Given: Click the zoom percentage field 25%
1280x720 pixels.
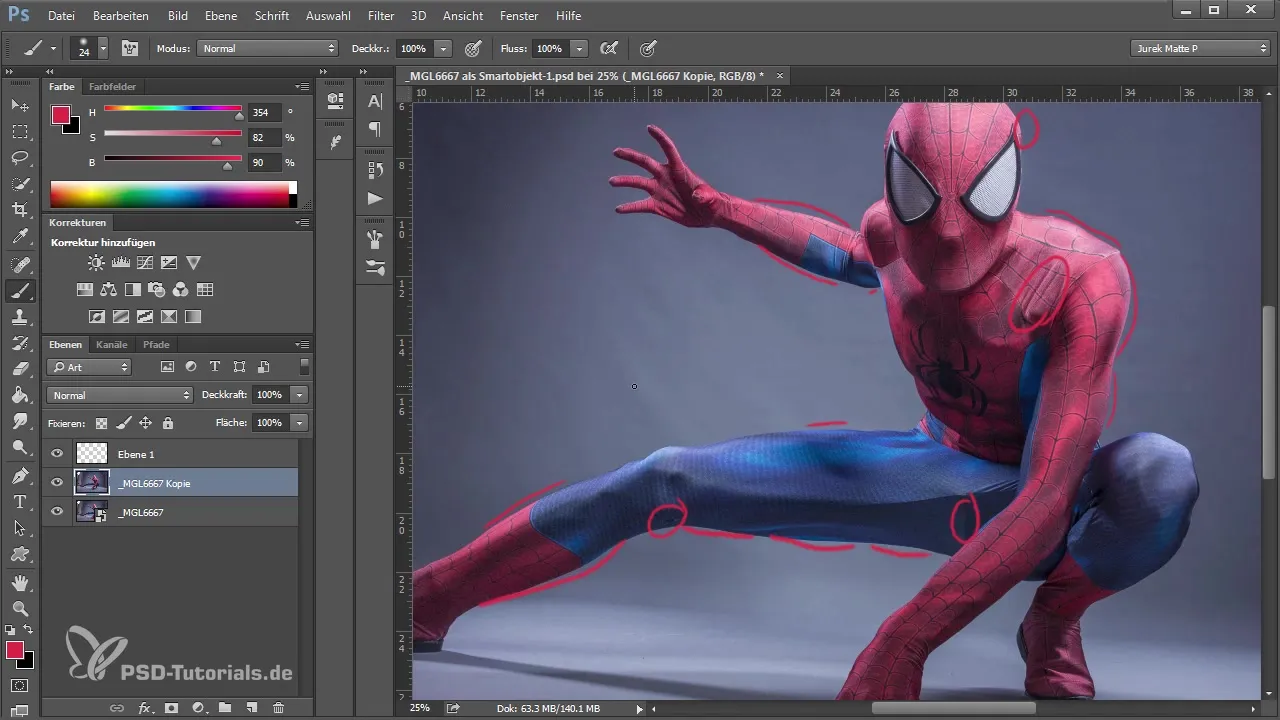Looking at the screenshot, I should pos(419,708).
